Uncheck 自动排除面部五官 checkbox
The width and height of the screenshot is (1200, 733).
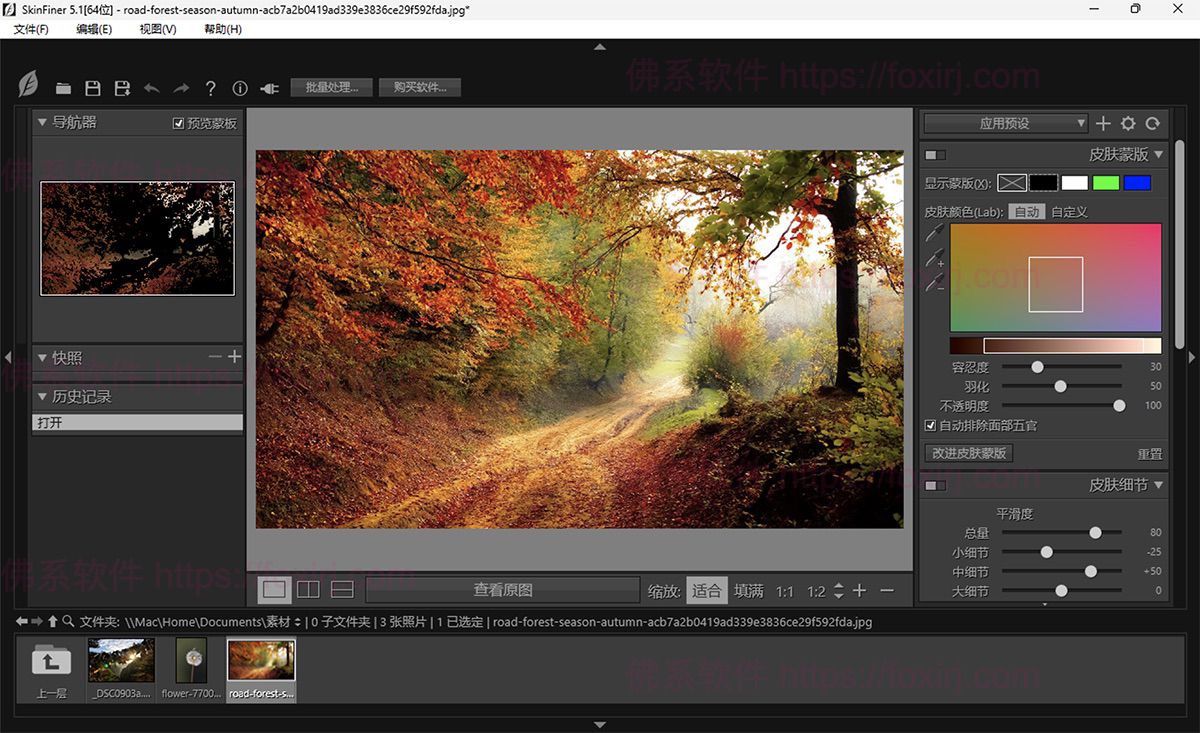click(x=931, y=426)
